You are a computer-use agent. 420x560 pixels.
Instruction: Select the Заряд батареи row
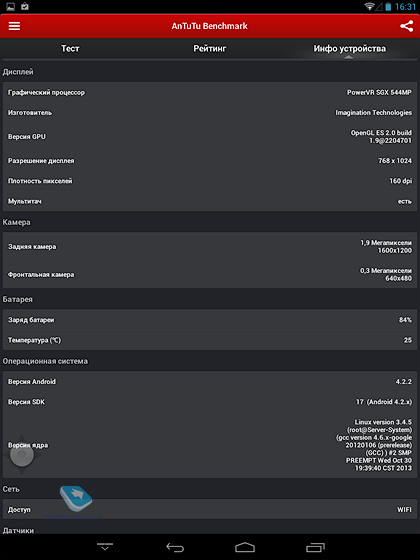pyautogui.click(x=210, y=320)
